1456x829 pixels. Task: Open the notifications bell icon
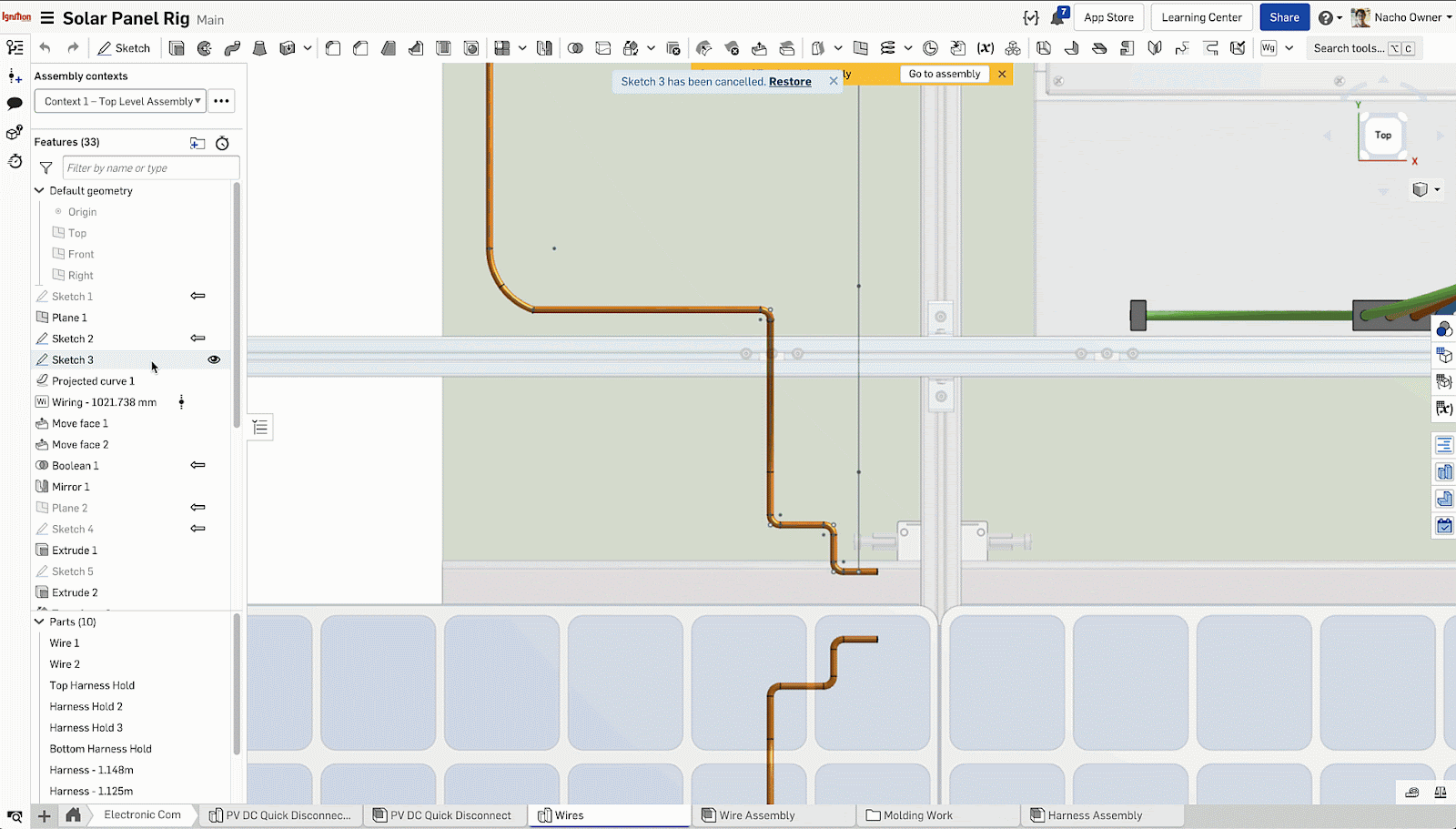(1057, 17)
